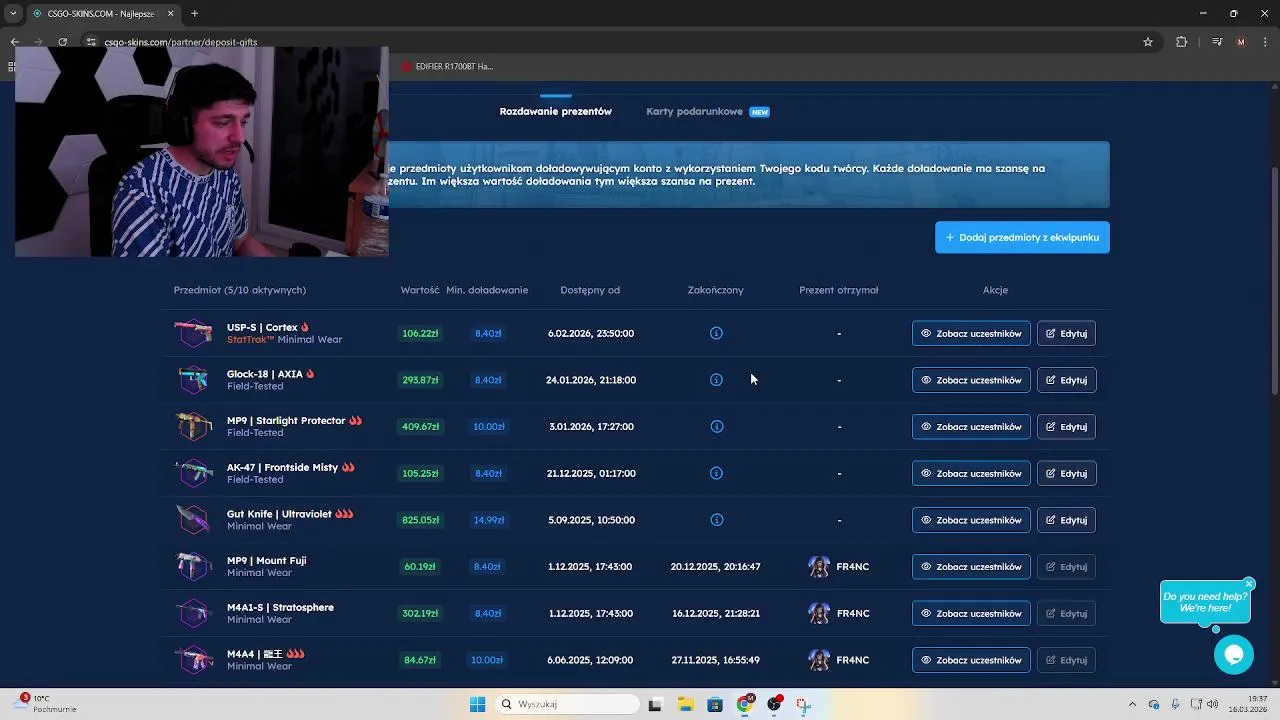The image size is (1280, 720).
Task: Bookmark this page with star icon
Action: click(x=1148, y=42)
